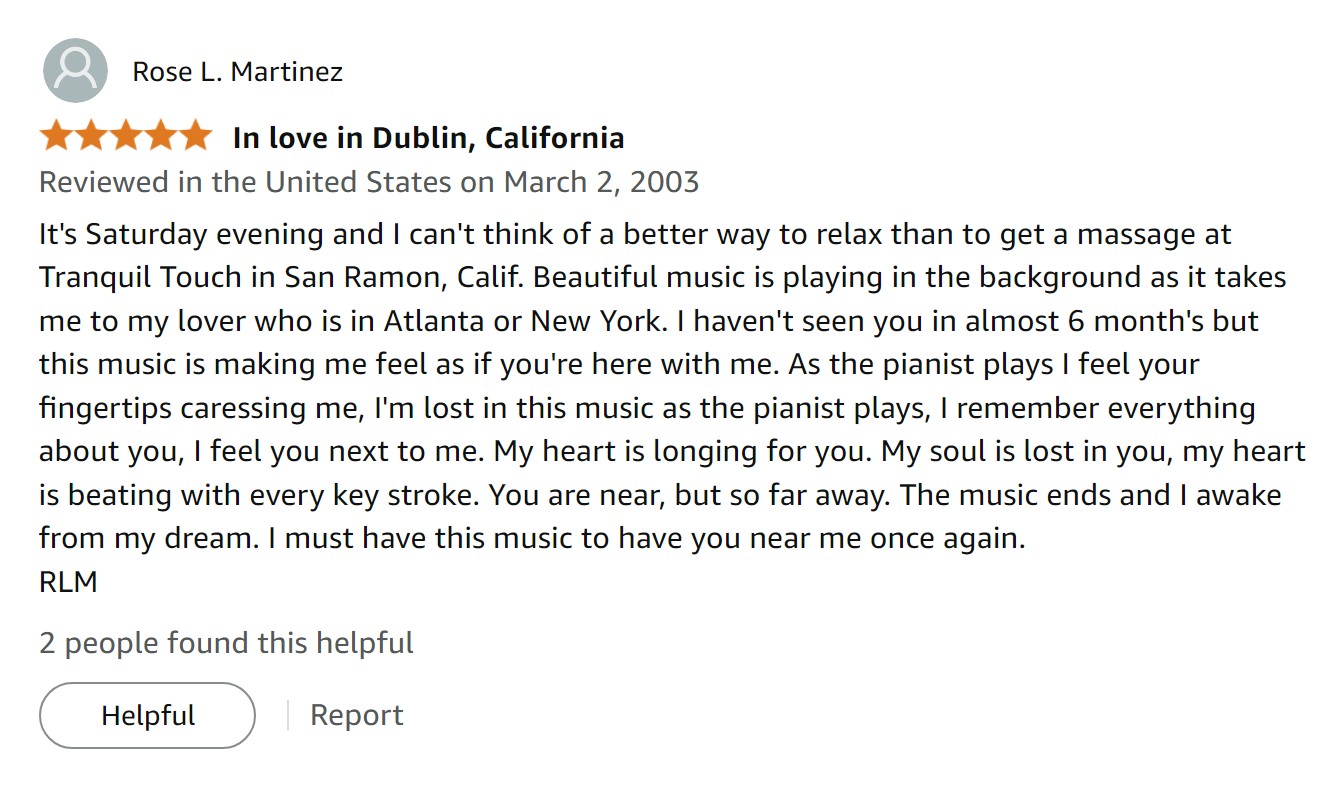
Task: Click the middle star of the rating
Action: click(124, 134)
